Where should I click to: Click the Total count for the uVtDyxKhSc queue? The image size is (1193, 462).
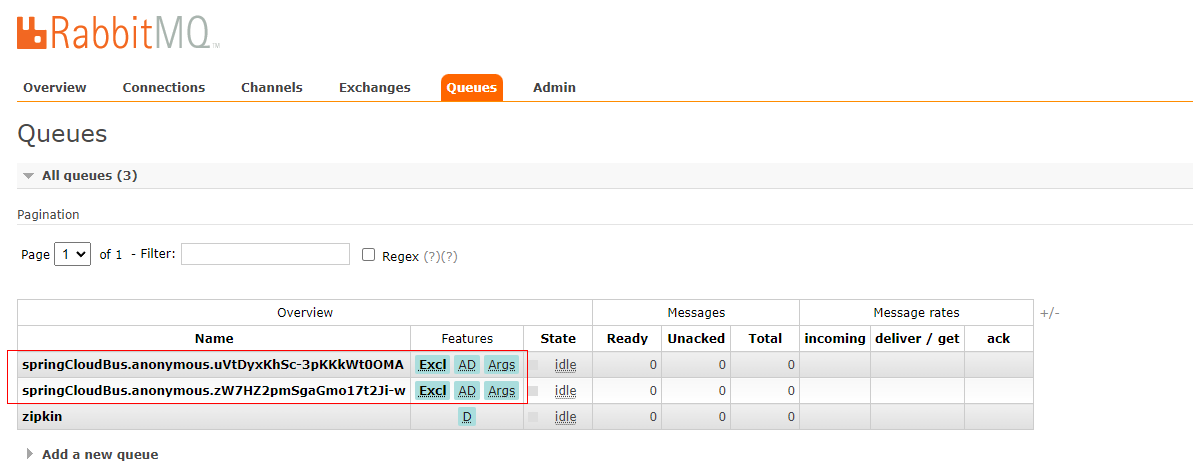791,365
